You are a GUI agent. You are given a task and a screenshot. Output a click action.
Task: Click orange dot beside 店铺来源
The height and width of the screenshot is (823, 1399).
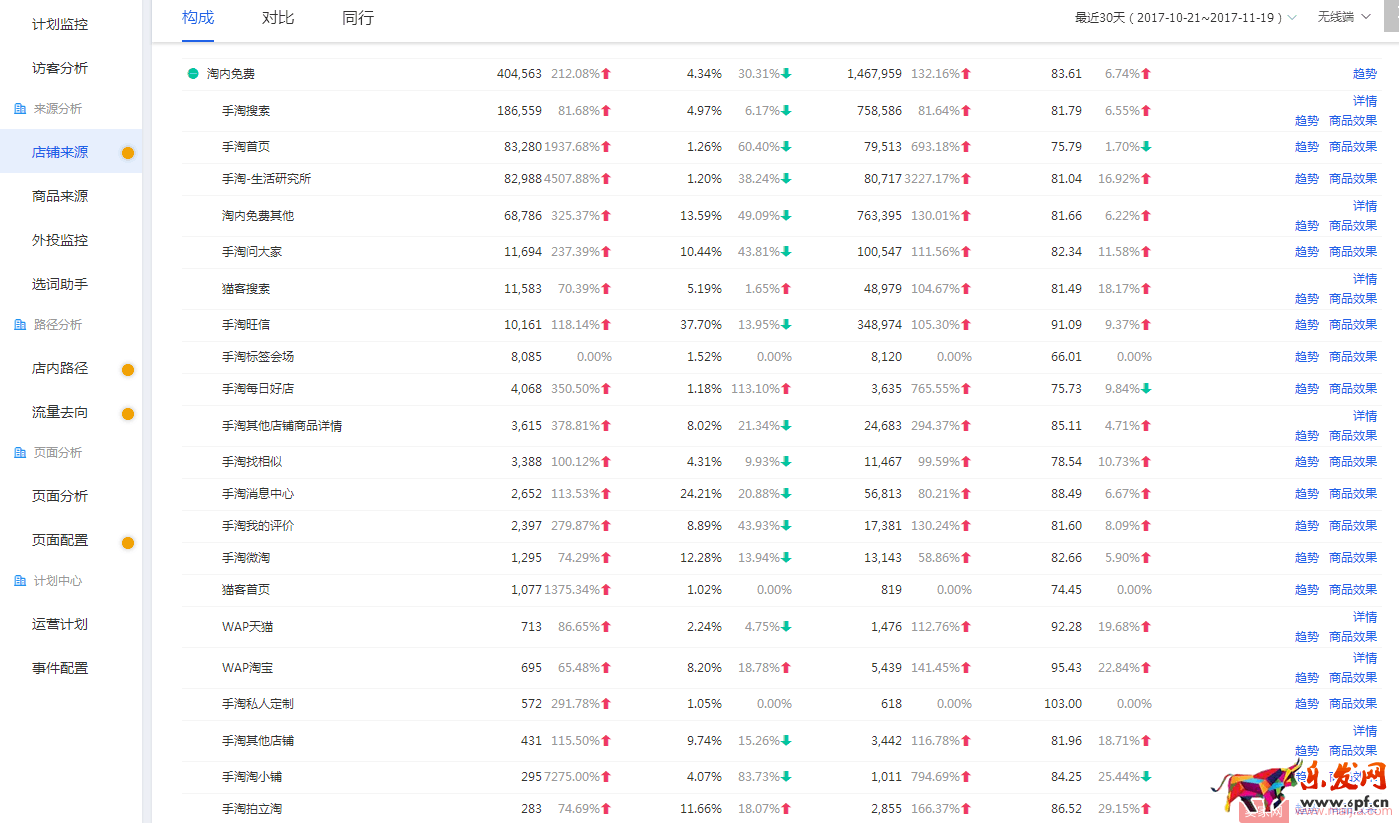128,153
